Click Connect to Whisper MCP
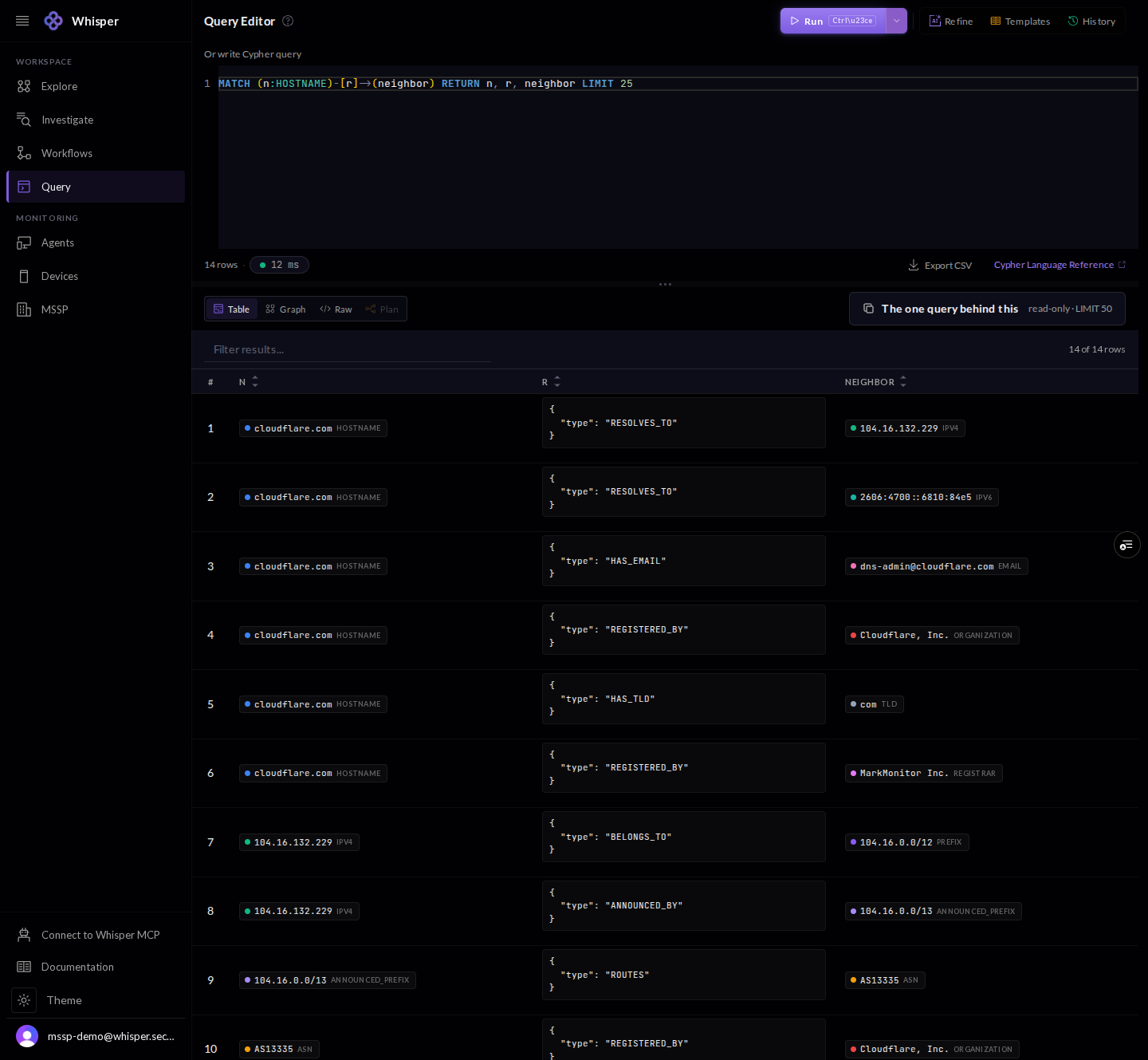The width and height of the screenshot is (1148, 1060). point(96,935)
